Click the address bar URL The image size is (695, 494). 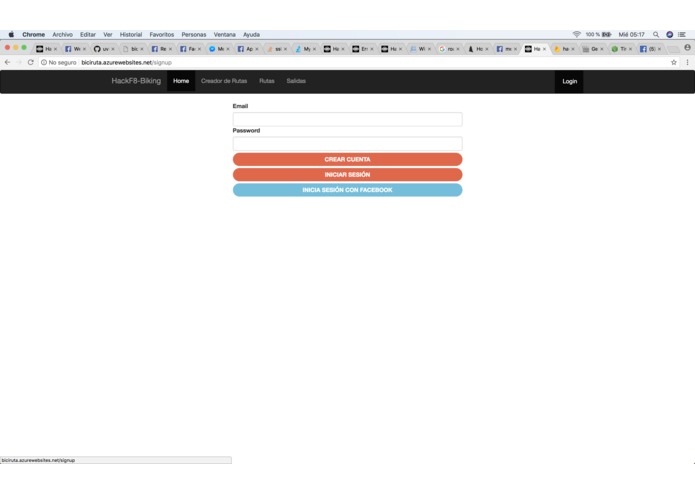coord(126,62)
